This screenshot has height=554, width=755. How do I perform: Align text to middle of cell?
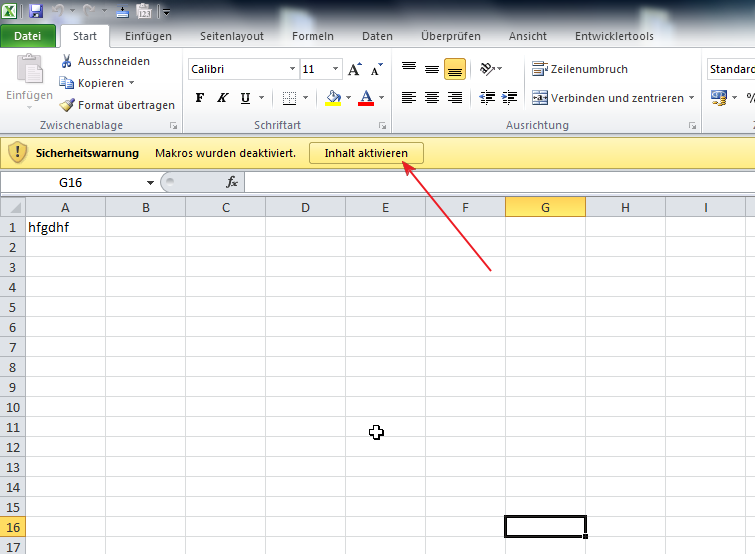click(x=431, y=69)
